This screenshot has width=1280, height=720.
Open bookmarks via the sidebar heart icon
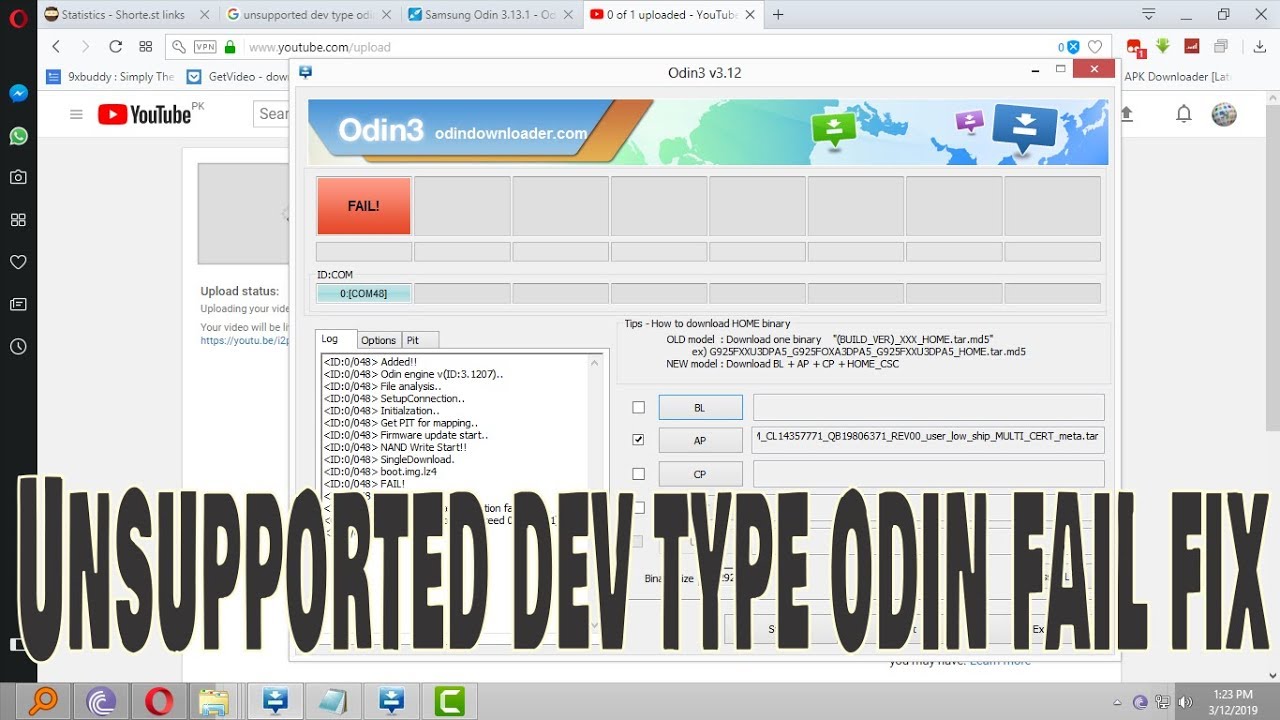click(18, 262)
